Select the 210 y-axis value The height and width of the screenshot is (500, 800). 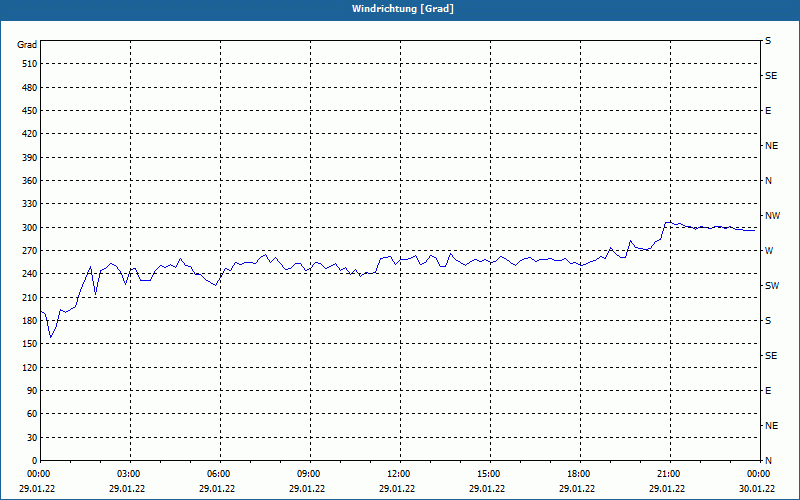[x=29, y=297]
